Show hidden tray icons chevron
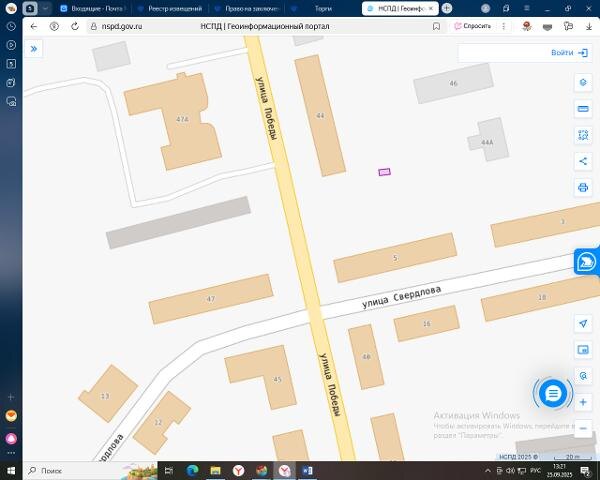The height and width of the screenshot is (480, 600). pos(488,471)
